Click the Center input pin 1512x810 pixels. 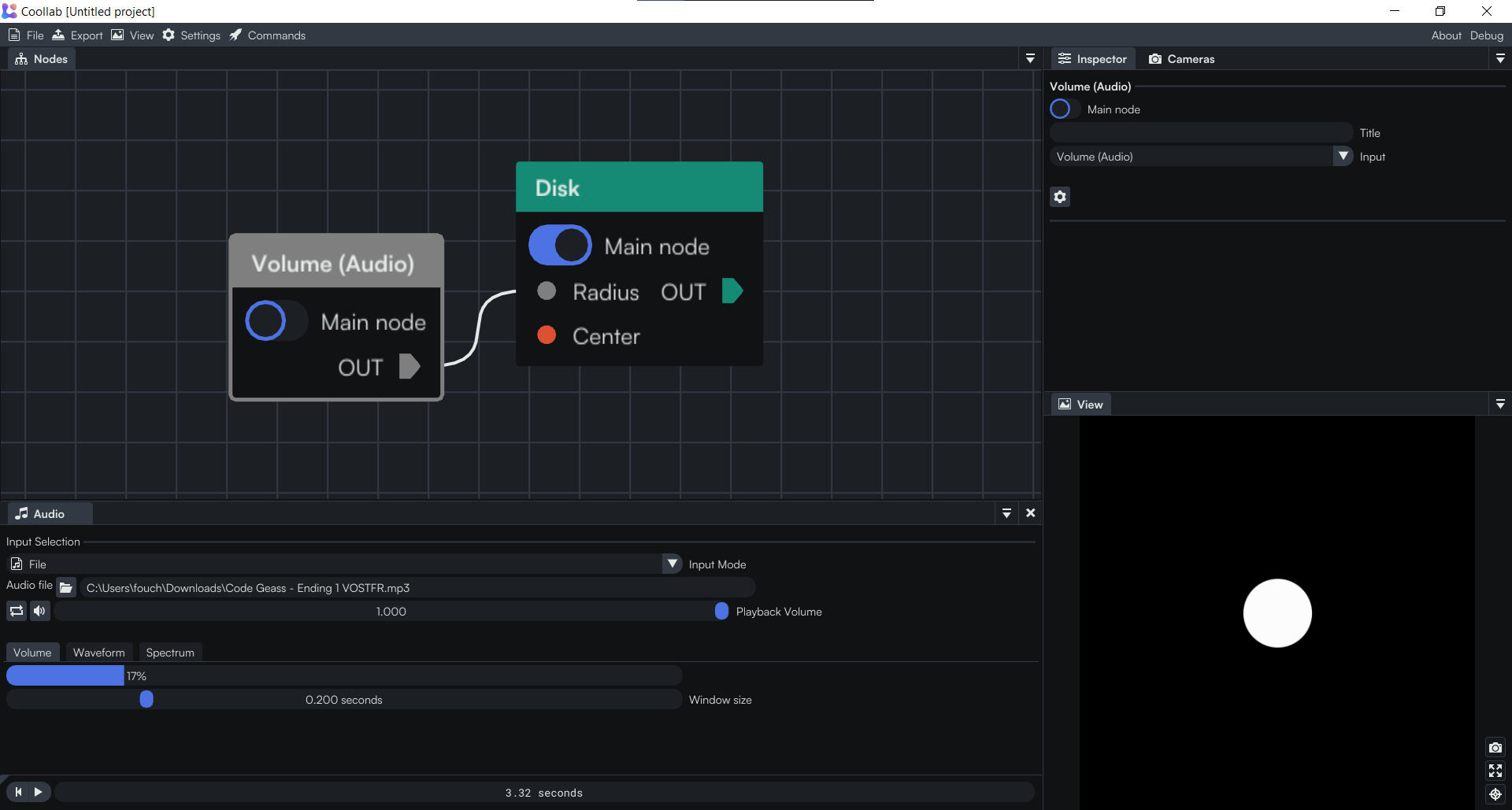(x=547, y=335)
